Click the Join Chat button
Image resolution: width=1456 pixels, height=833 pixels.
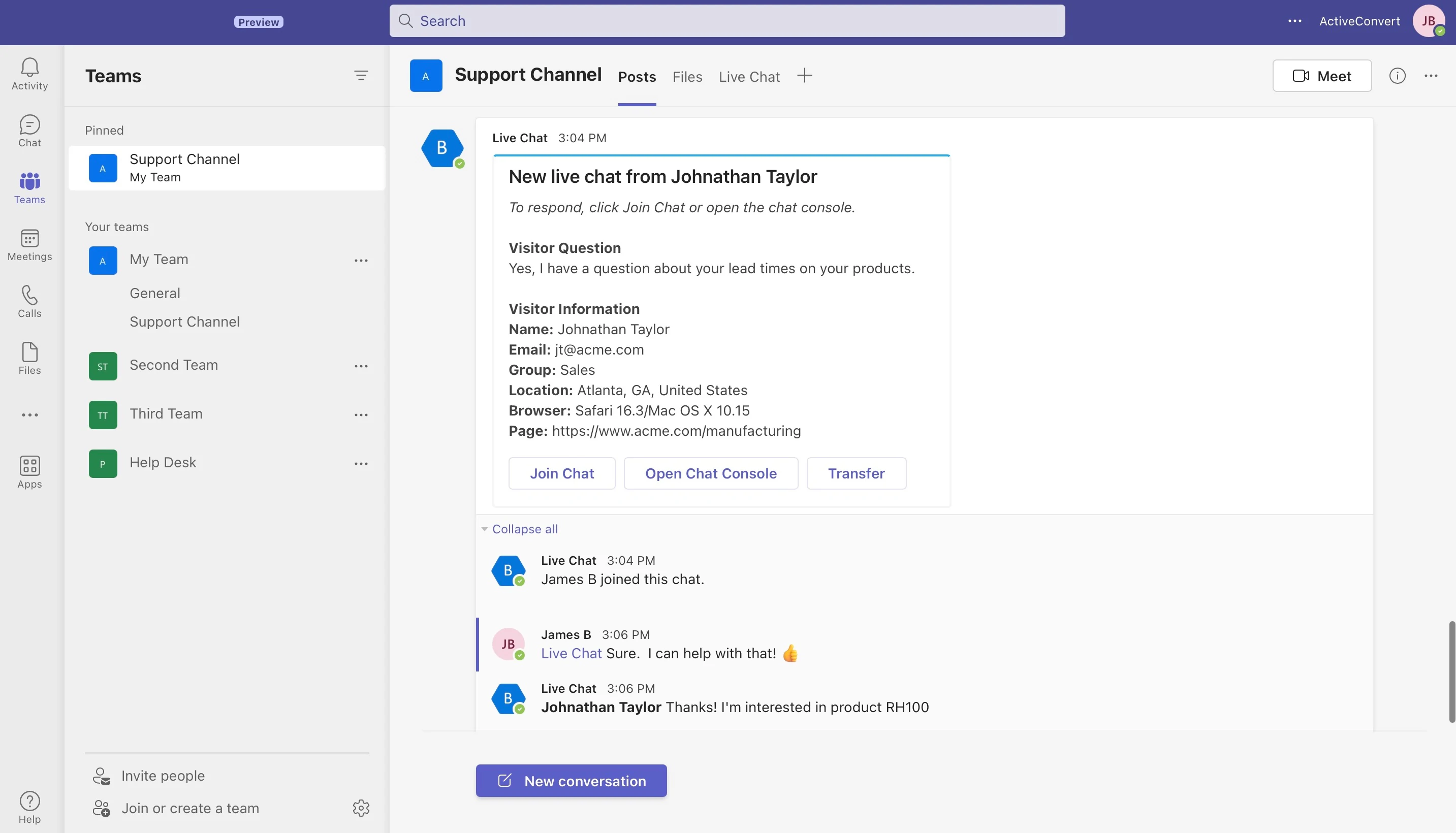562,473
